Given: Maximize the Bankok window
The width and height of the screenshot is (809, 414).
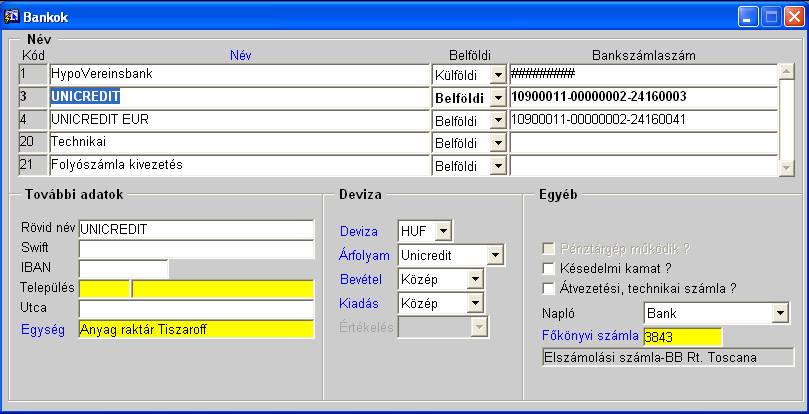Looking at the screenshot, I should [x=771, y=18].
